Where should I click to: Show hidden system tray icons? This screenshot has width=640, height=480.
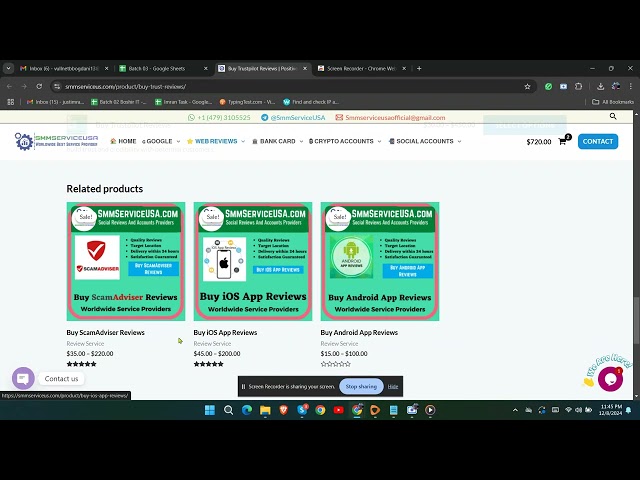515,410
